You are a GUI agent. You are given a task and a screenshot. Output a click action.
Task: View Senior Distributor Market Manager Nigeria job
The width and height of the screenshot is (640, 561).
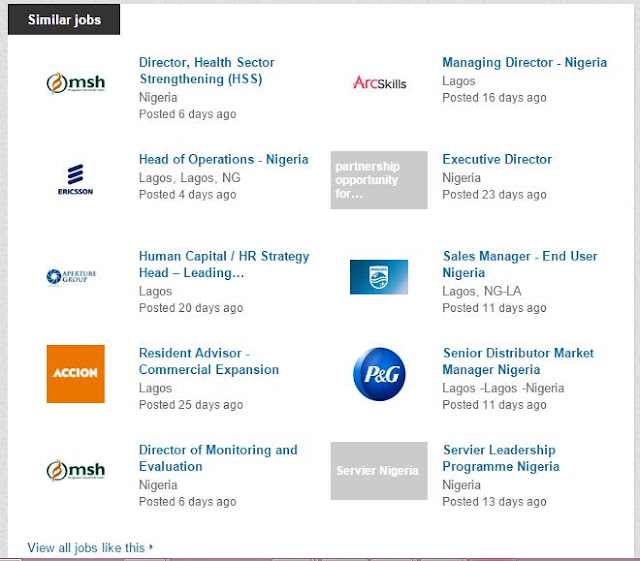(518, 361)
